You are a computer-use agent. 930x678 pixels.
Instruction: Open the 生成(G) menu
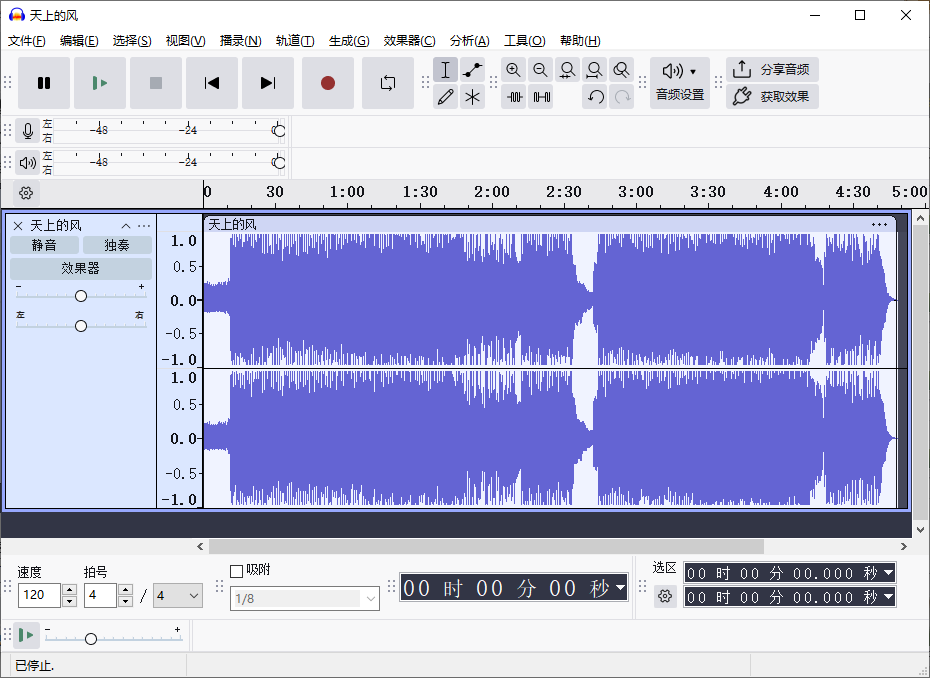pos(348,41)
